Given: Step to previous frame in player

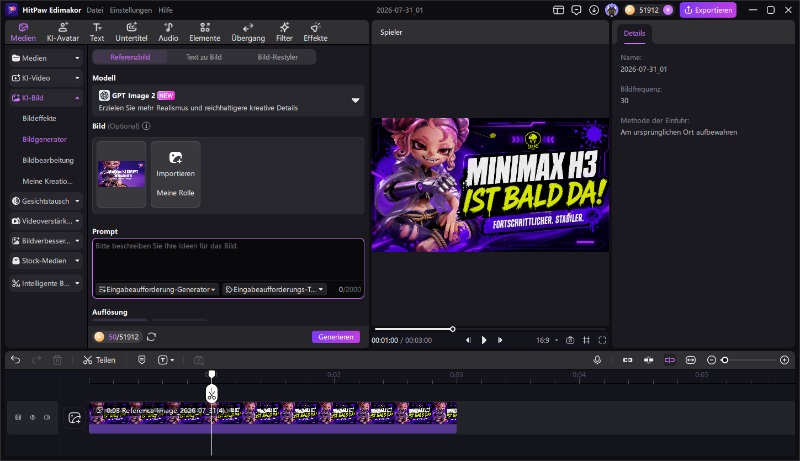Looking at the screenshot, I should (x=468, y=340).
